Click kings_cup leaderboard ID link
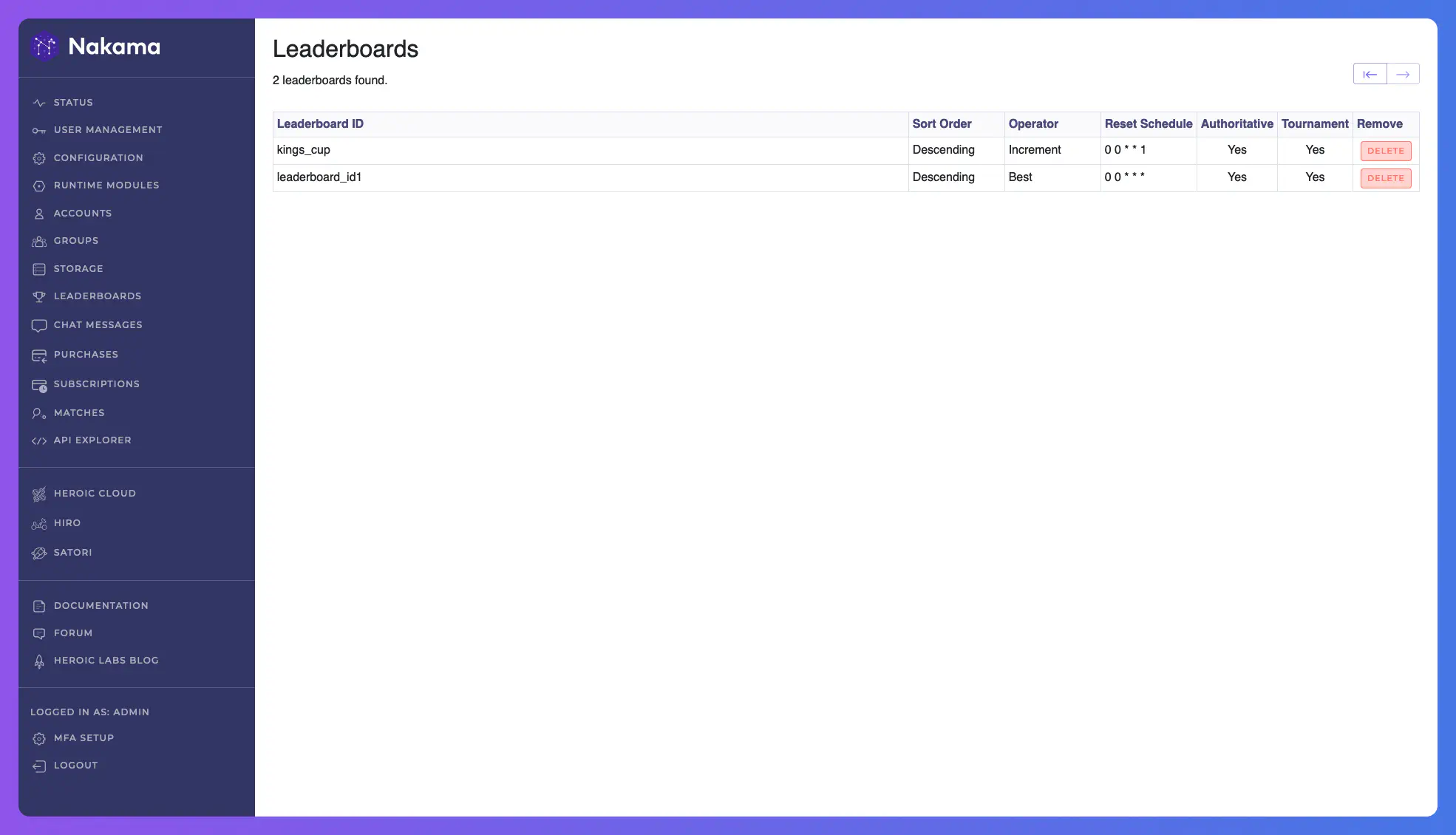The width and height of the screenshot is (1456, 835). [x=303, y=150]
